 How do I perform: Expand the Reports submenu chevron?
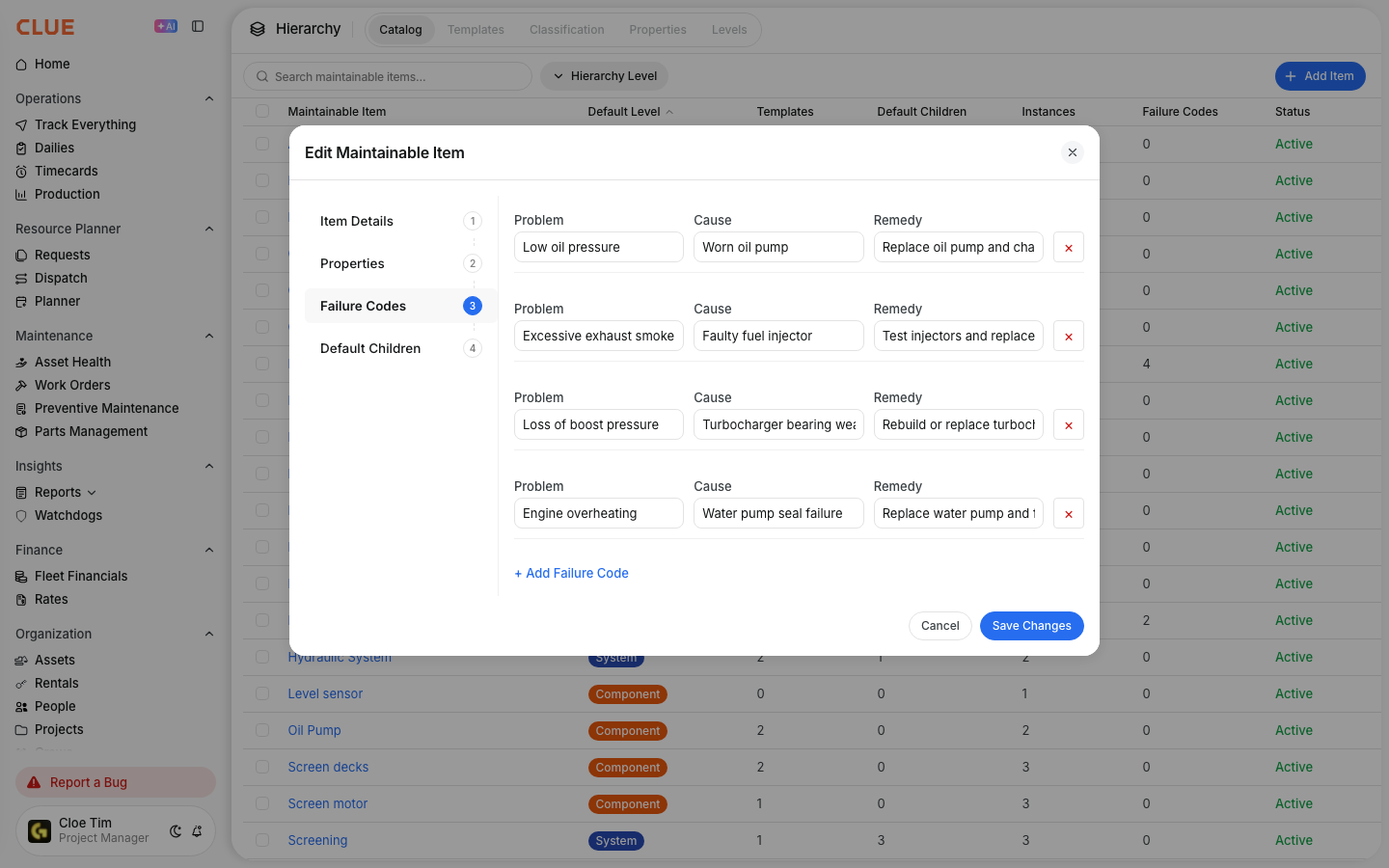pyautogui.click(x=92, y=493)
